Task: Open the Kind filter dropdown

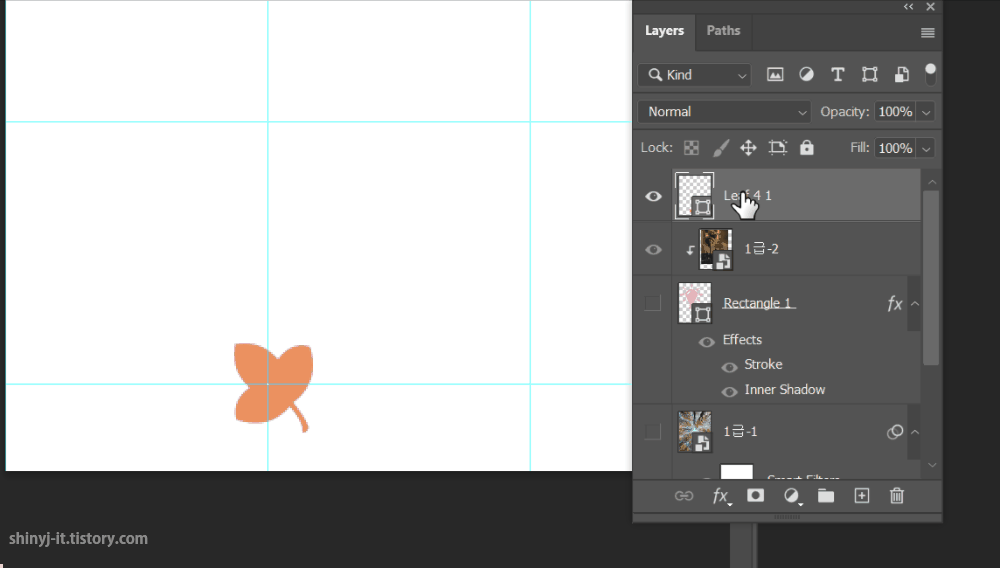Action: 695,75
